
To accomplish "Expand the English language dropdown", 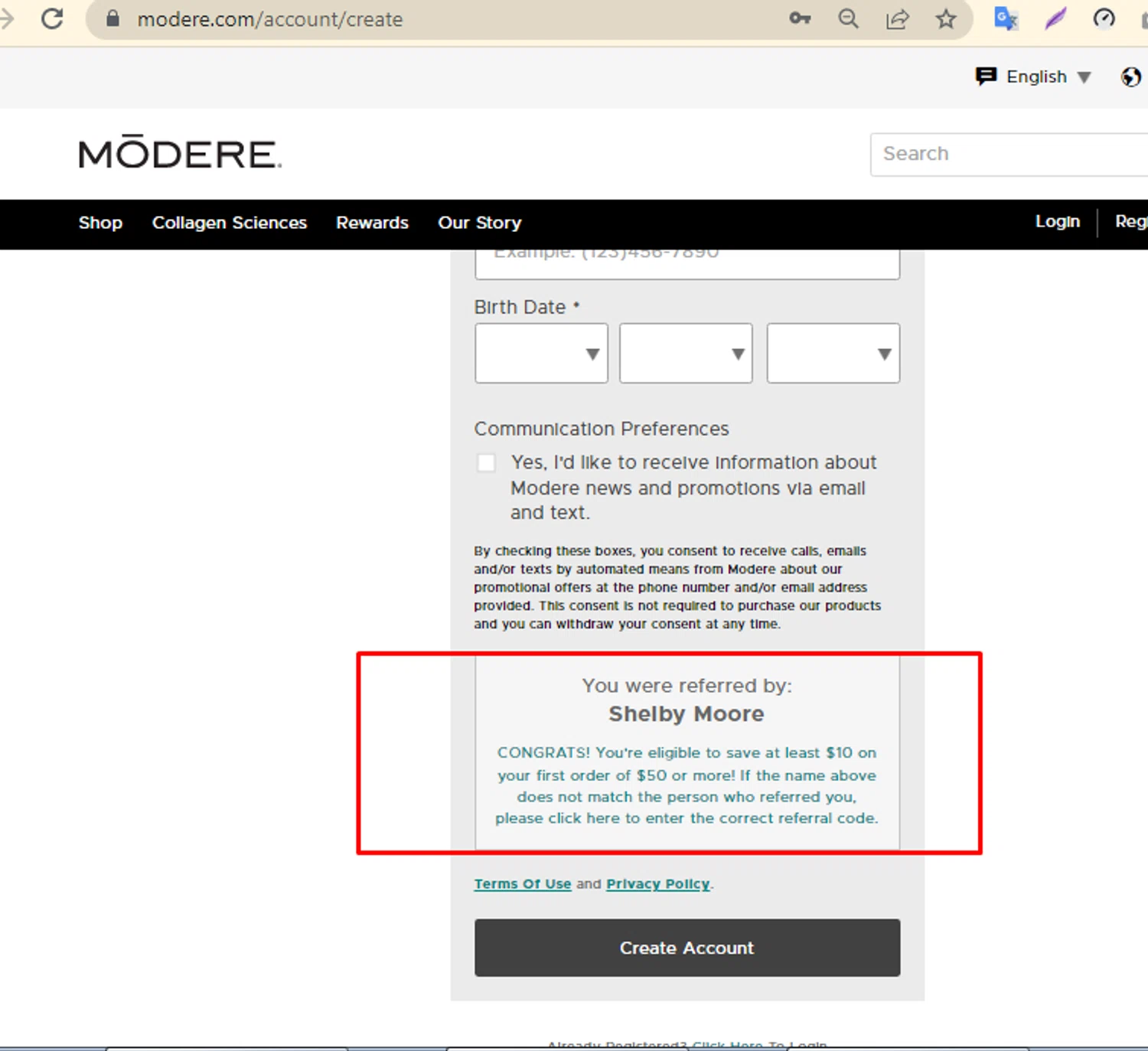I will pos(1048,77).
